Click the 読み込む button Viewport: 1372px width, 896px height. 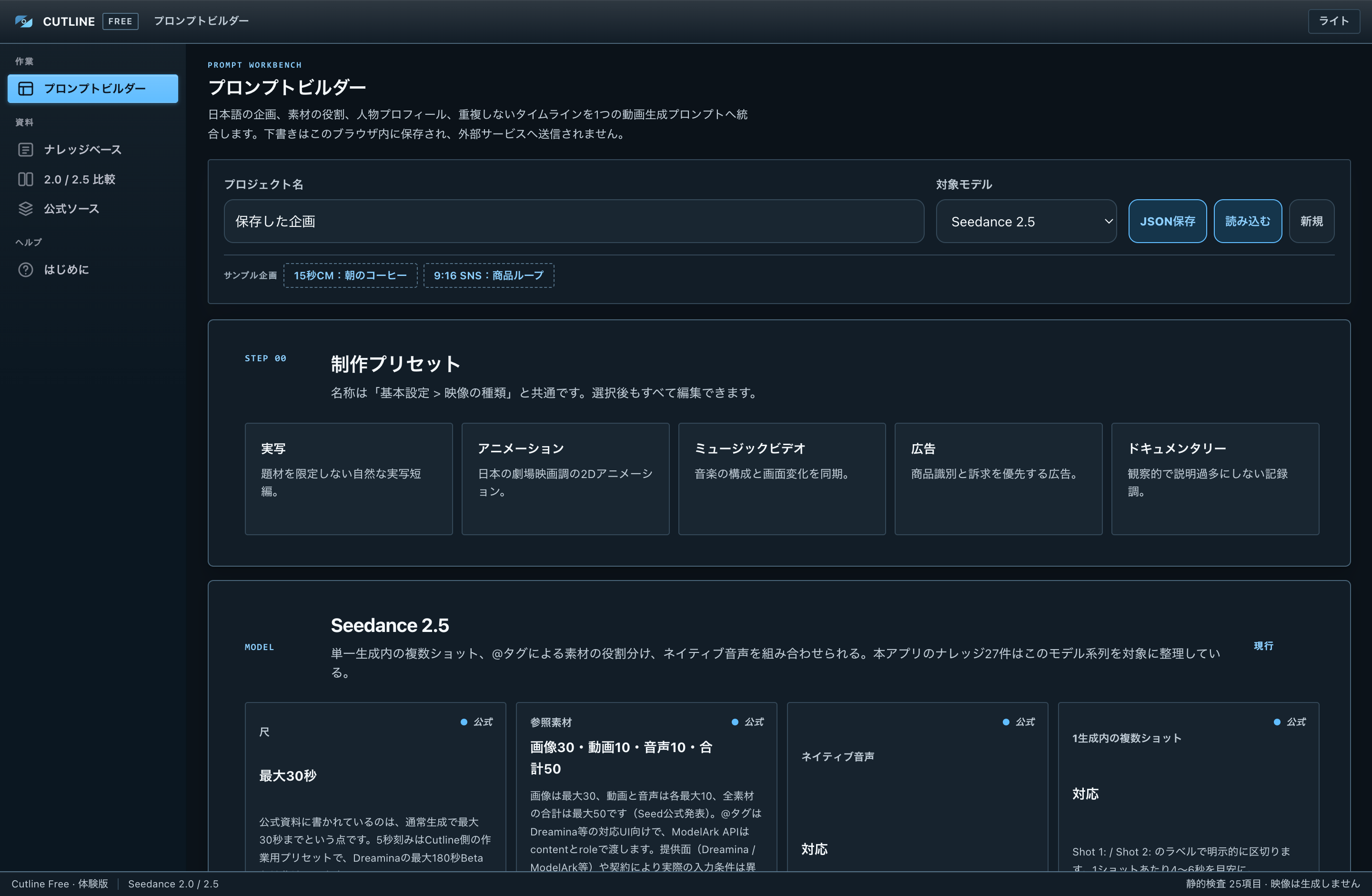pos(1248,222)
